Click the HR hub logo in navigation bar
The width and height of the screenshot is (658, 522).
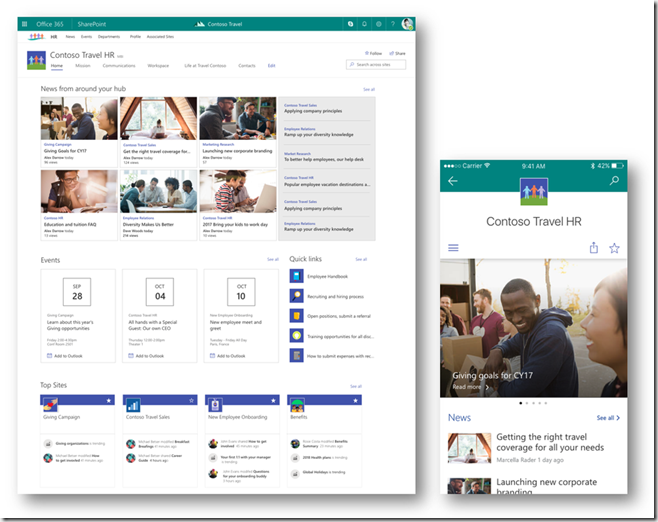[x=37, y=37]
